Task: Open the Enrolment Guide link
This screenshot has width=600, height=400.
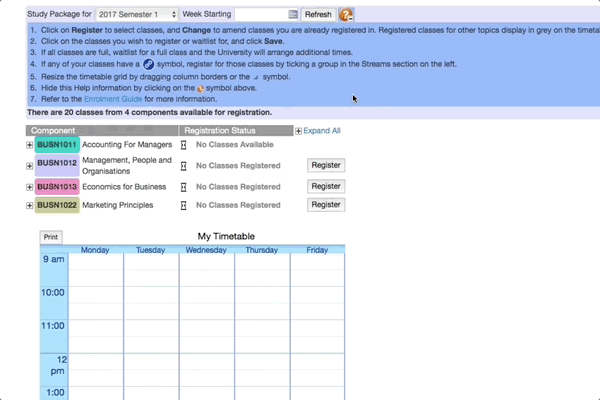Action: (113, 99)
